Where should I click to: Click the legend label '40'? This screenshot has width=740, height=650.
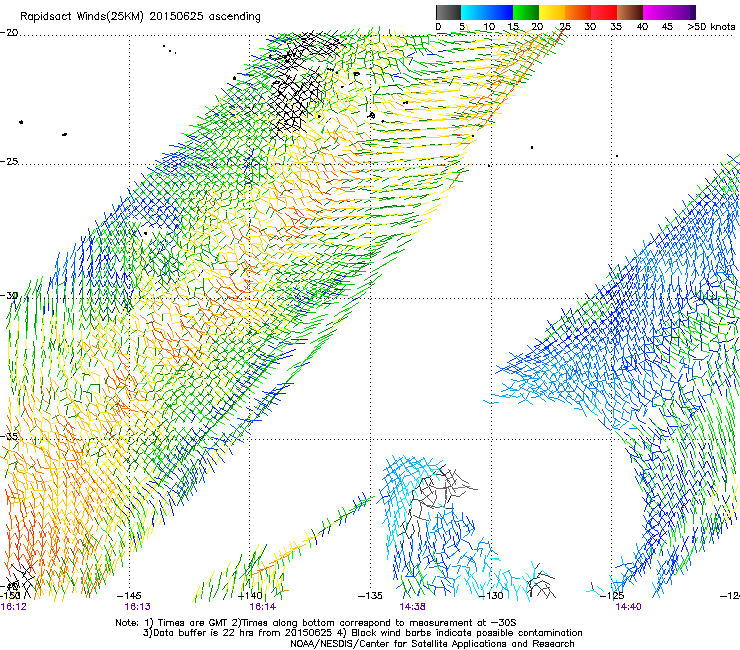[x=642, y=26]
